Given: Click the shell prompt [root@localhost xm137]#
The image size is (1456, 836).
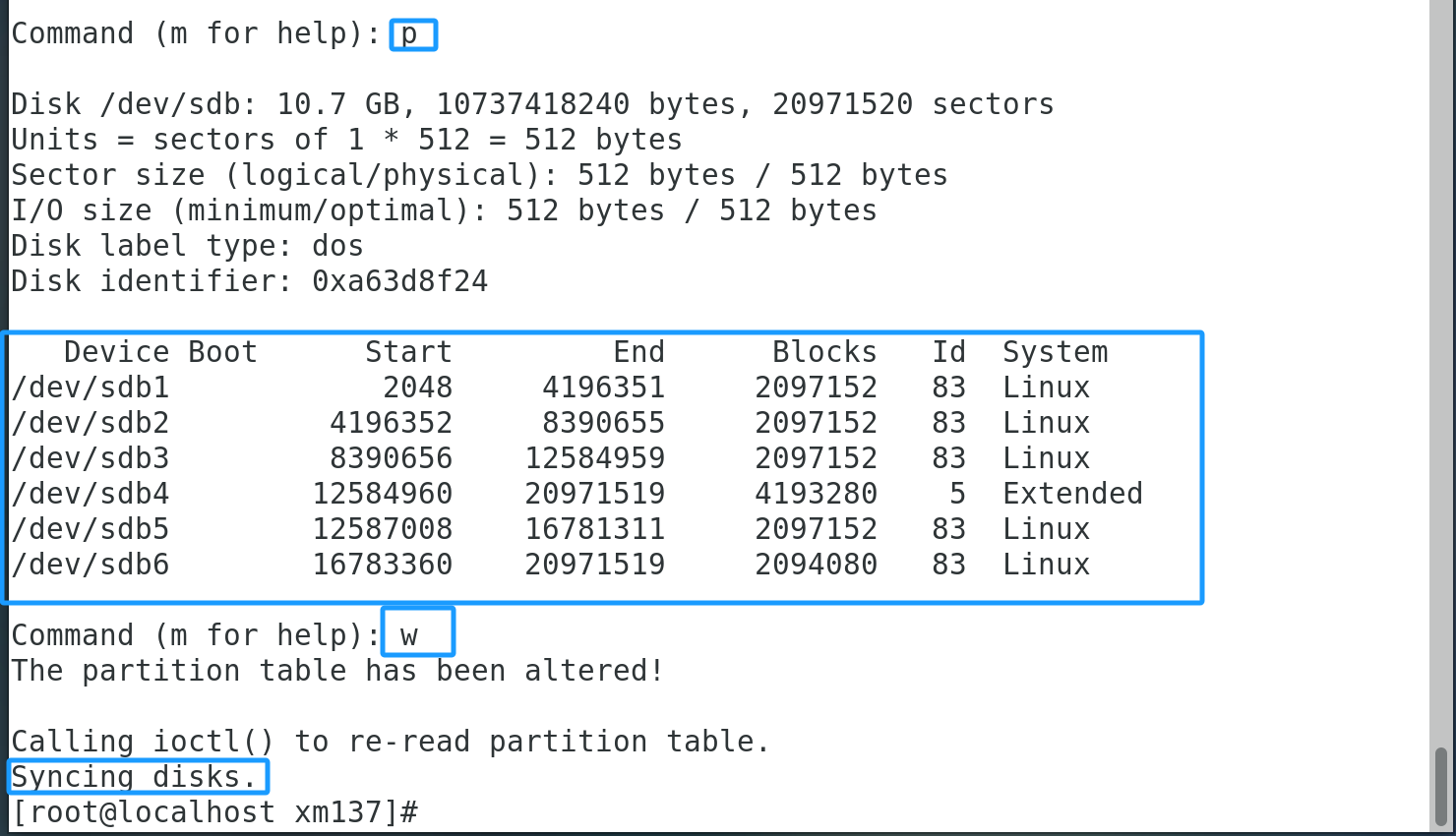Looking at the screenshot, I should pos(214,812).
